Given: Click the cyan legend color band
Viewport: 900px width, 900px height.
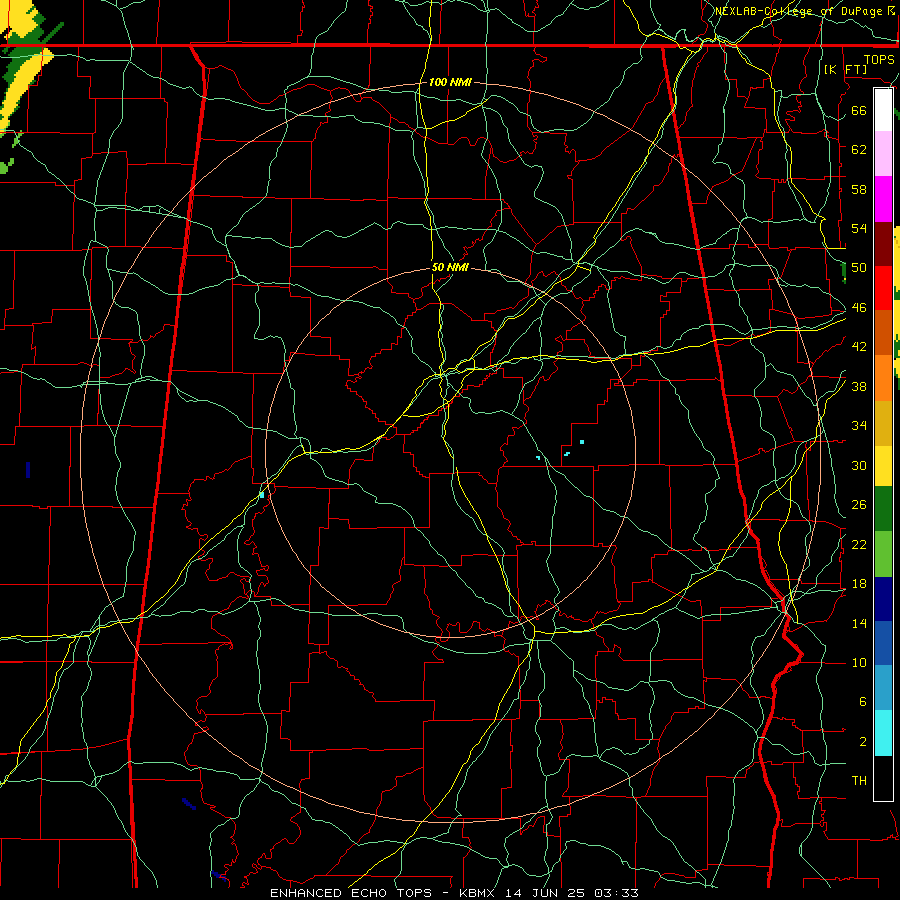Looking at the screenshot, I should pos(883,733).
